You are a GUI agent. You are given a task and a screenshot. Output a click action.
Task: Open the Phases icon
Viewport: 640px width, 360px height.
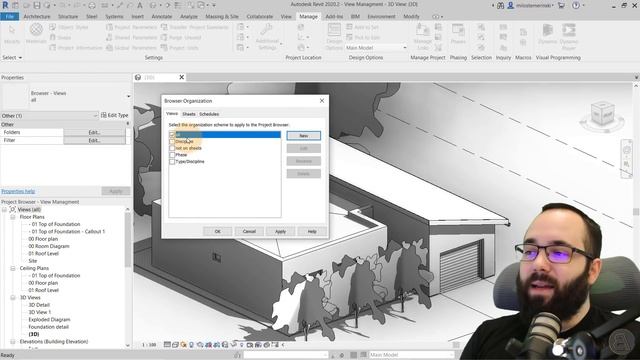click(458, 30)
